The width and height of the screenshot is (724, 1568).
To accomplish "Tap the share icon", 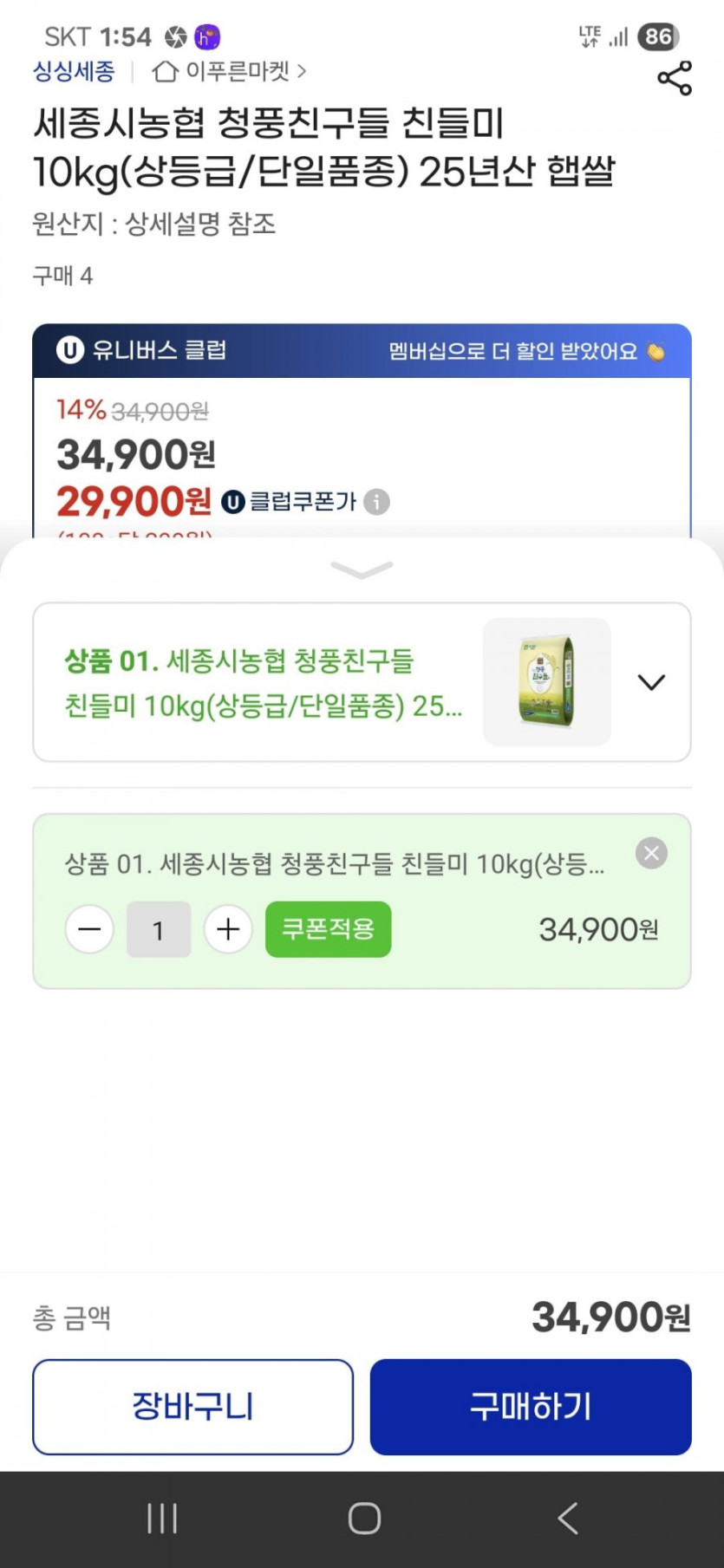I will coord(675,78).
